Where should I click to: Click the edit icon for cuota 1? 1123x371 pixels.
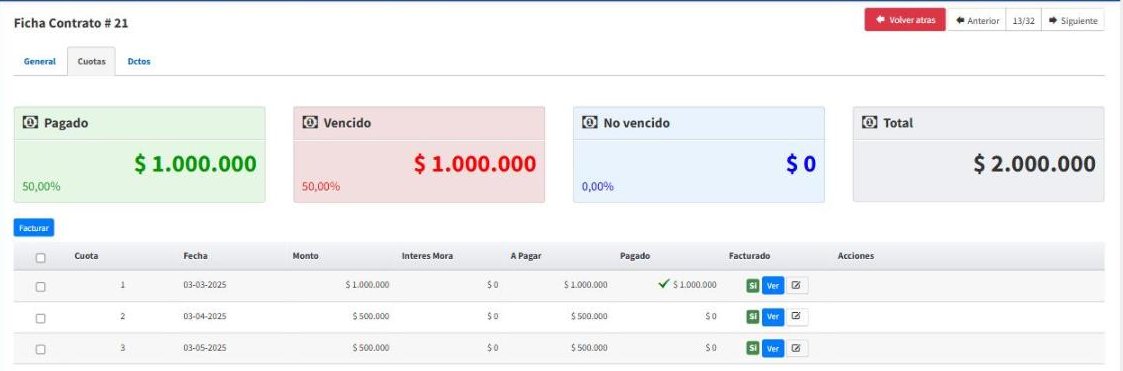[x=796, y=285]
